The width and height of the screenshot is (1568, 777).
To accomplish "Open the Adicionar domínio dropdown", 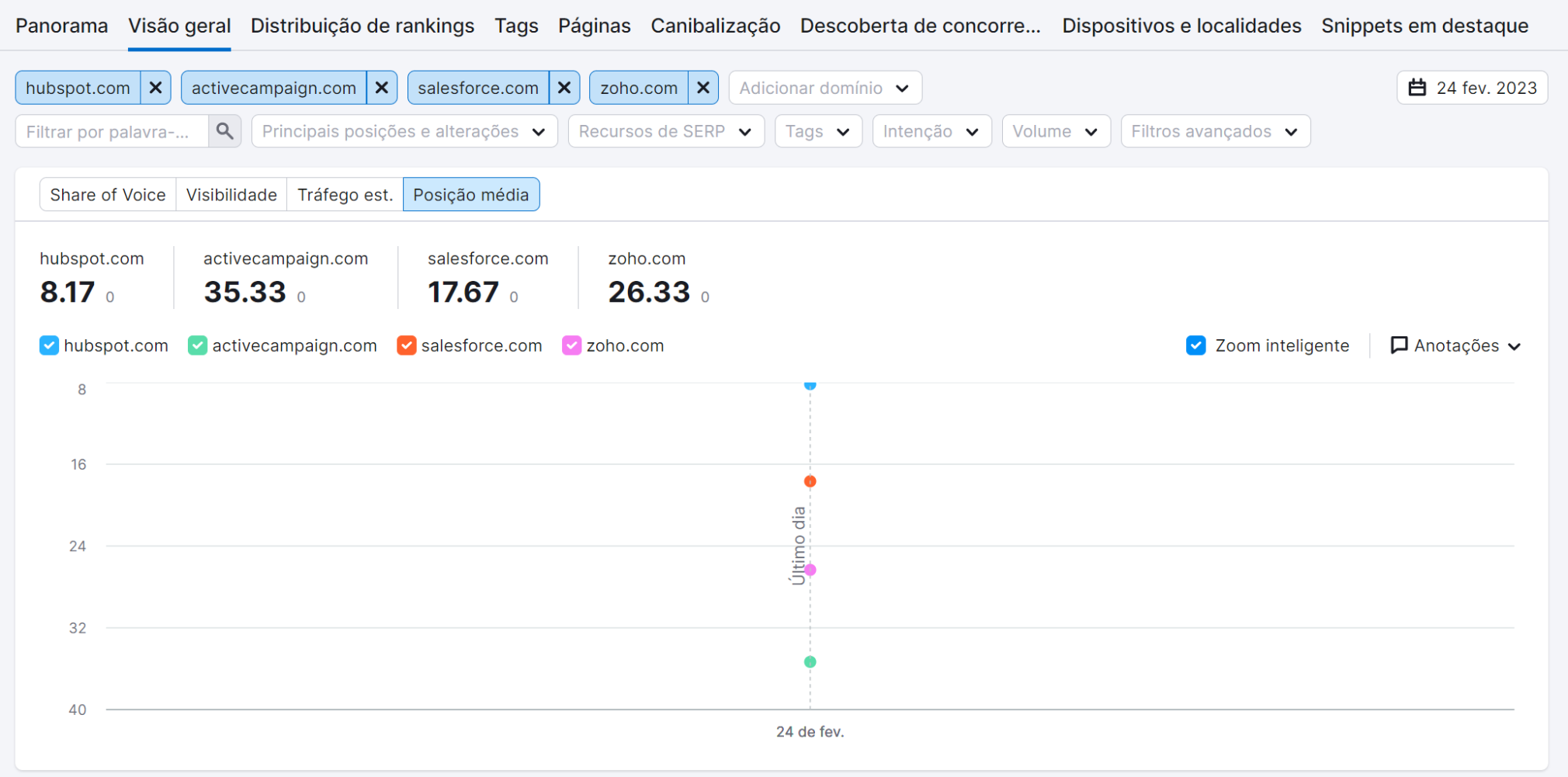I will (x=824, y=88).
